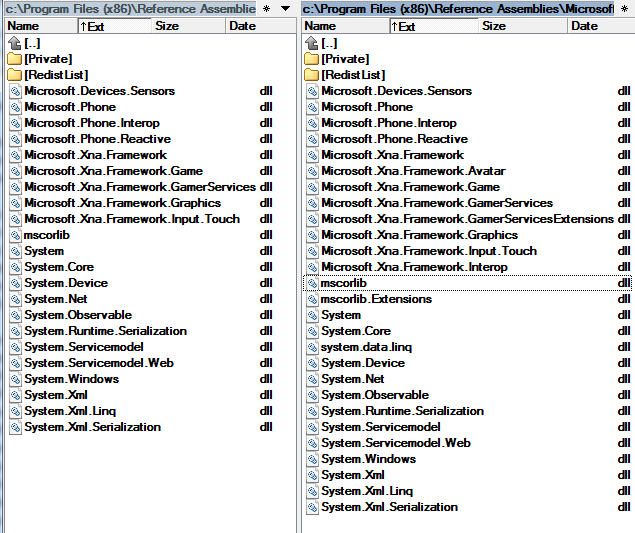Select System.Core in right panel
Viewport: 635px width, 533px height.
(356, 331)
